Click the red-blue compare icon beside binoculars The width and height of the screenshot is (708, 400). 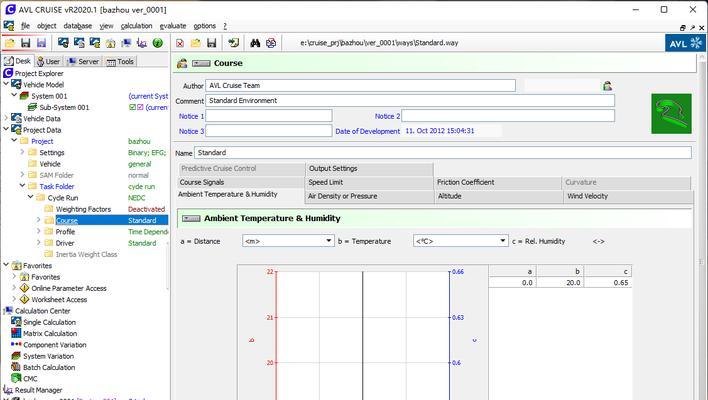tap(271, 43)
